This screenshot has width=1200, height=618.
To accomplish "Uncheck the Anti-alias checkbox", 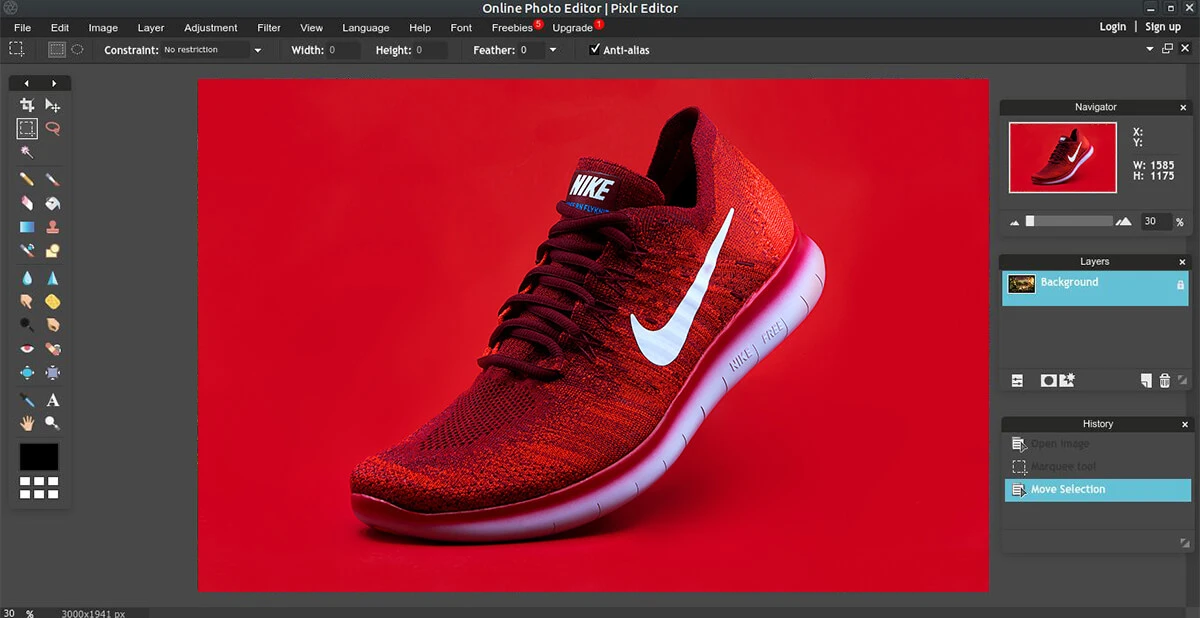I will [x=595, y=49].
